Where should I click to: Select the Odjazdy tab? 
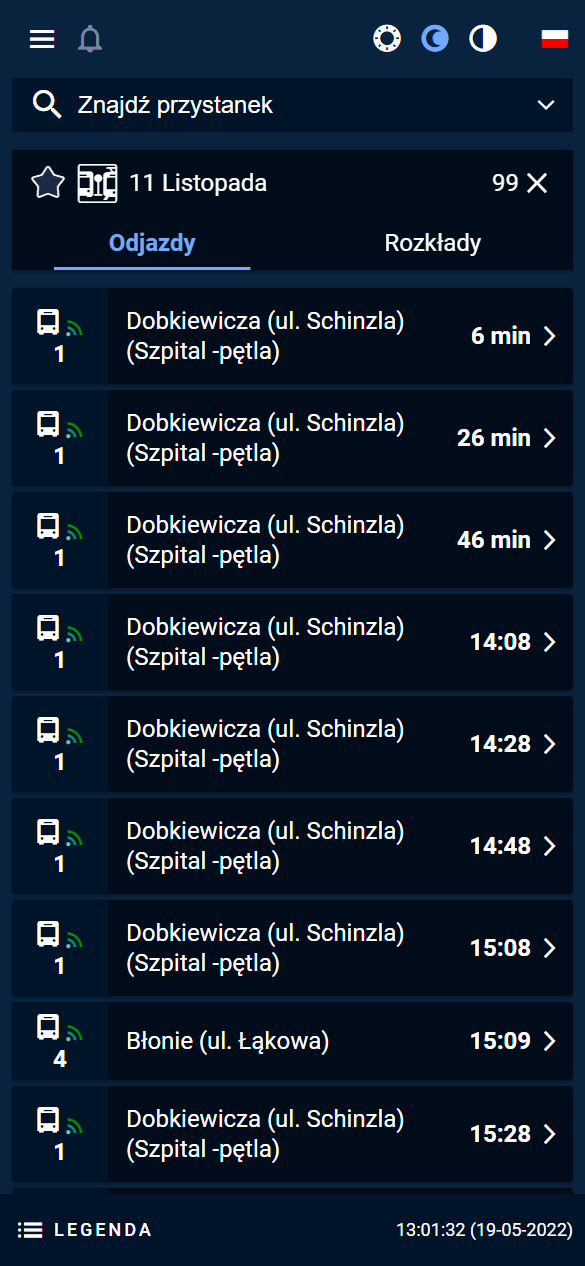tap(152, 243)
